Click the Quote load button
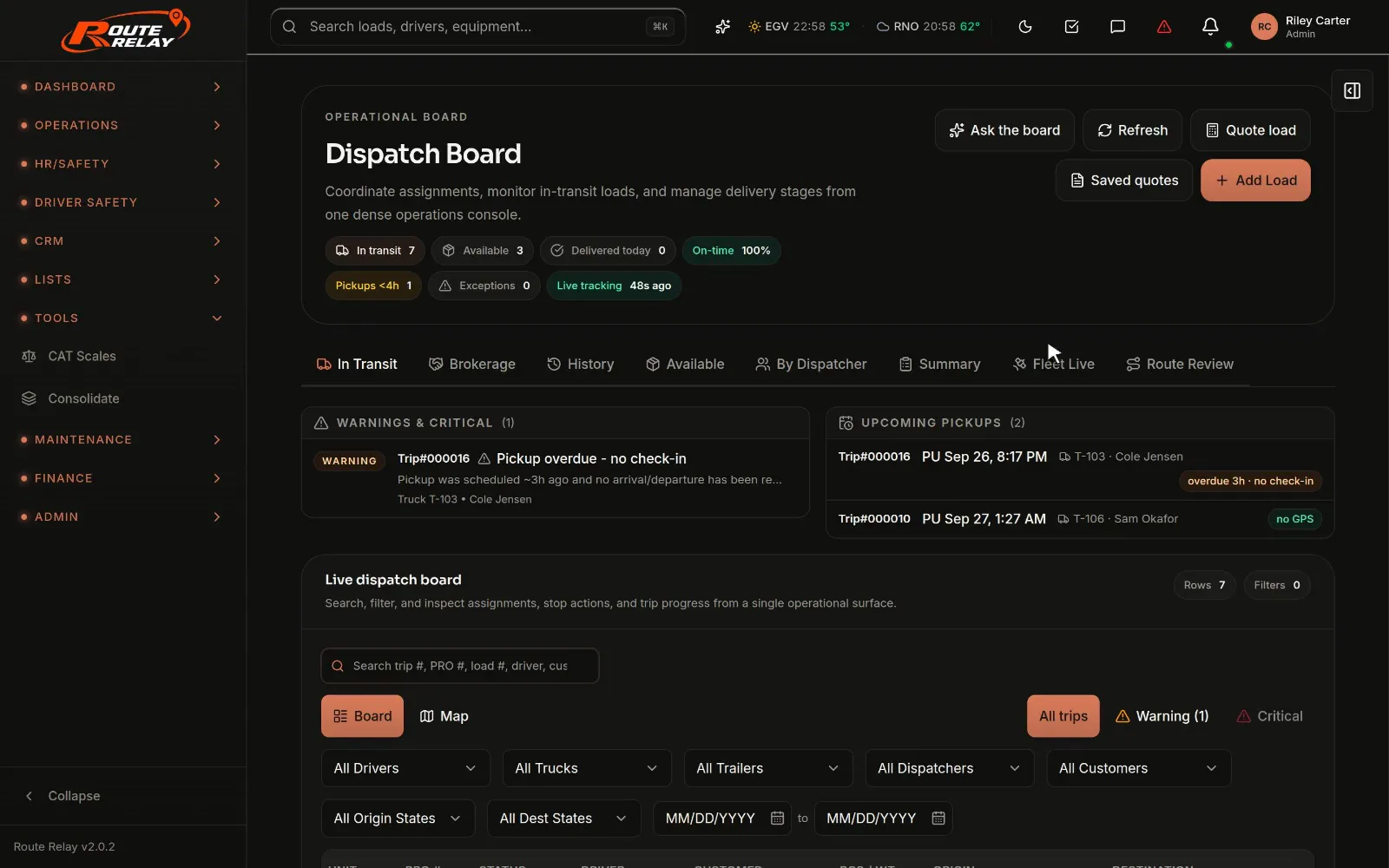 (1250, 130)
